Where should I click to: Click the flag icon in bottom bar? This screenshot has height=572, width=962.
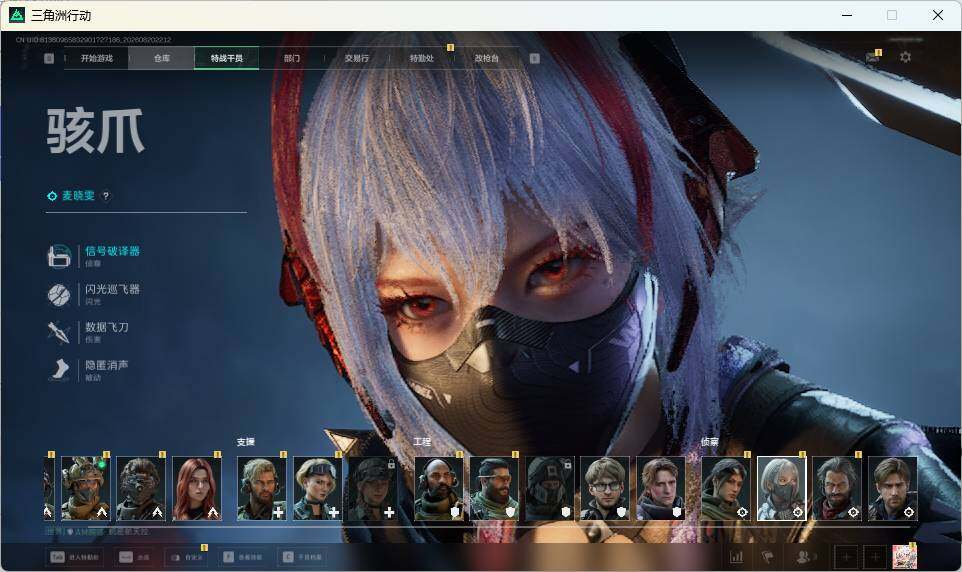[768, 557]
